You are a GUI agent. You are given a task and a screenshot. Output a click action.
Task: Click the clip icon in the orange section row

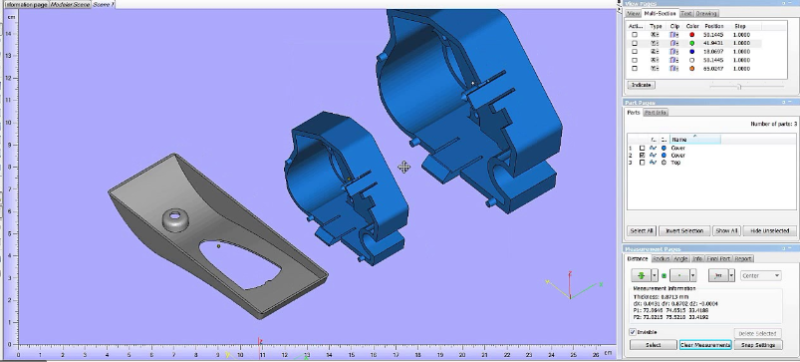coord(674,68)
